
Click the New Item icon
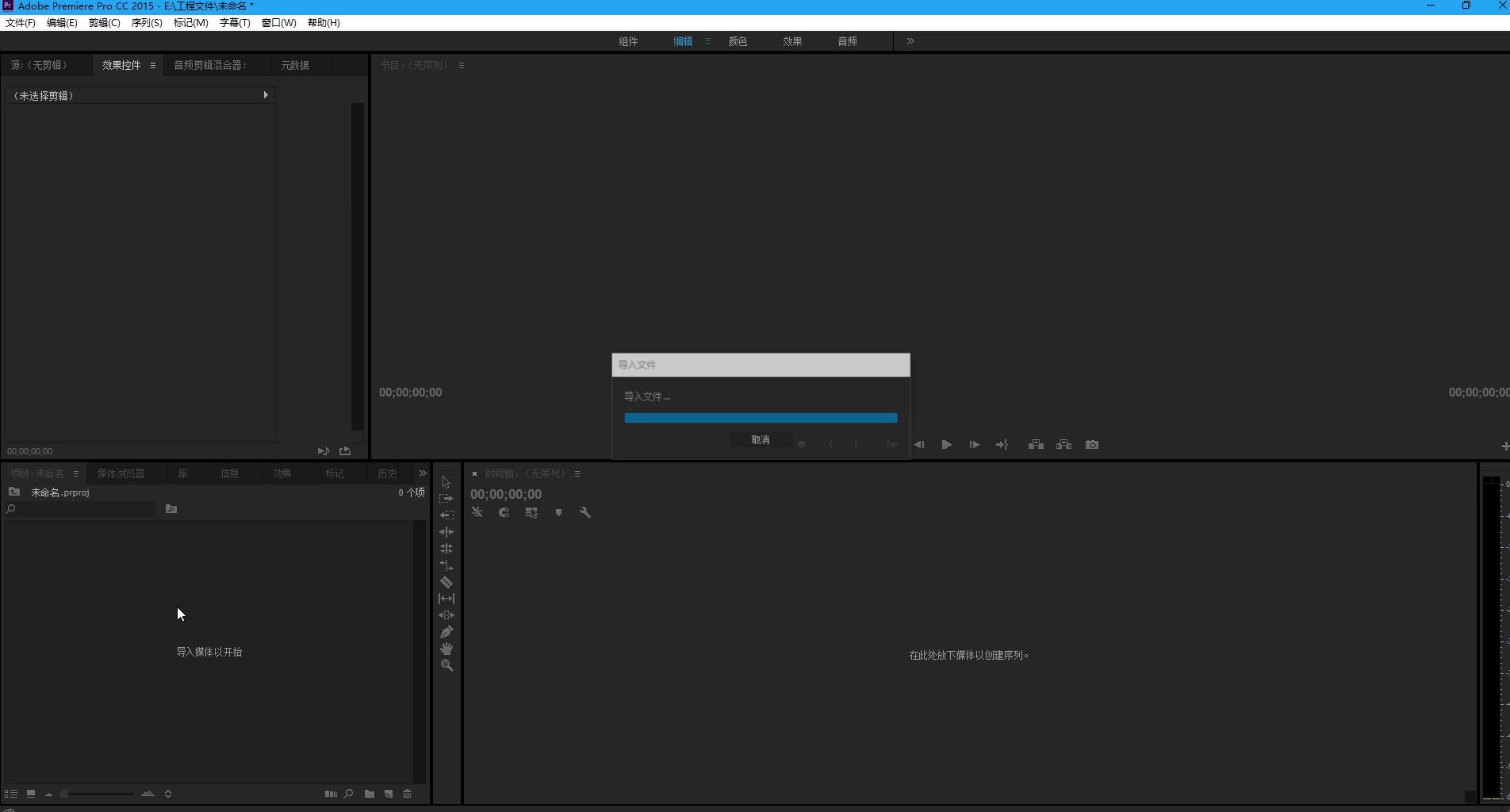pos(389,794)
